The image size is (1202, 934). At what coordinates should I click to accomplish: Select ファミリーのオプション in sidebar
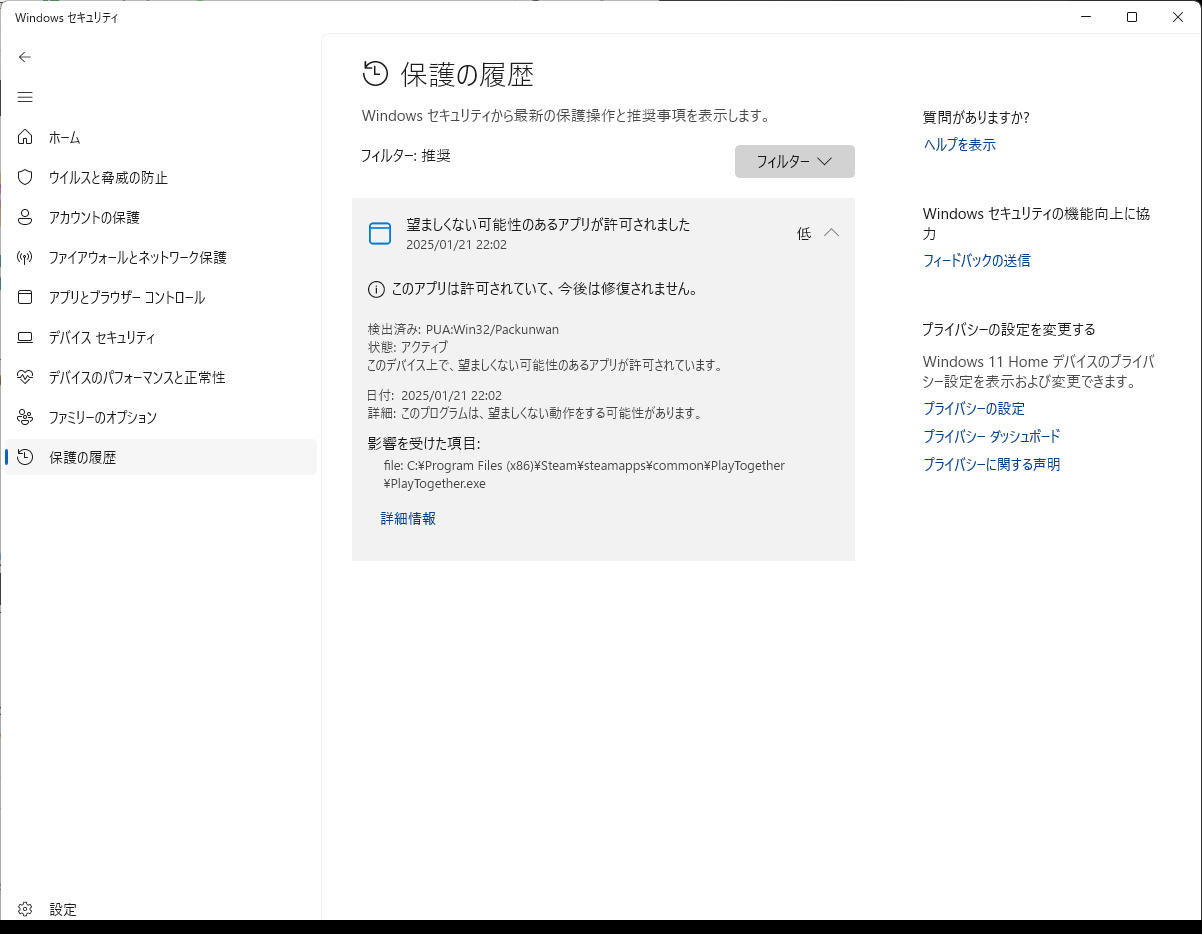pos(102,417)
